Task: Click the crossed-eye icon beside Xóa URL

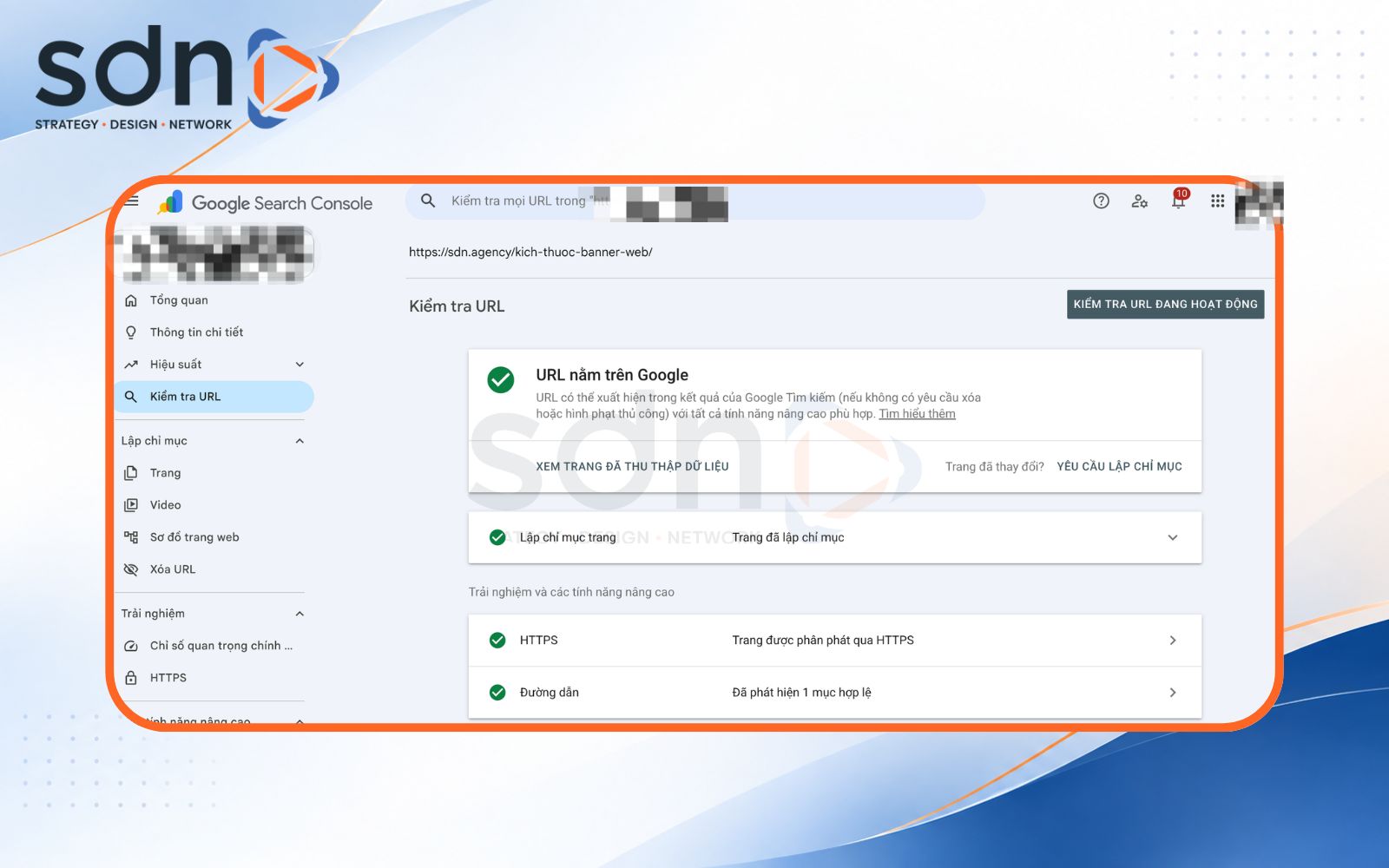Action: point(131,569)
